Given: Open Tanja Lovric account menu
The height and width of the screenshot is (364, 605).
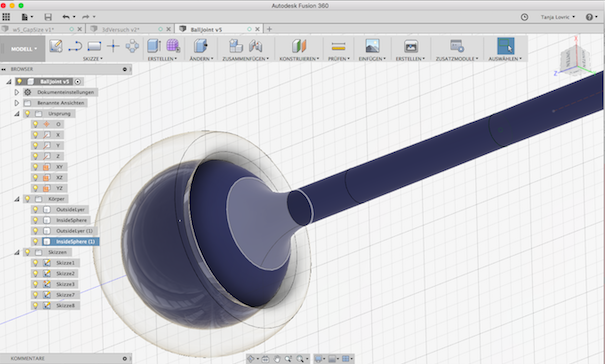Looking at the screenshot, I should point(558,17).
